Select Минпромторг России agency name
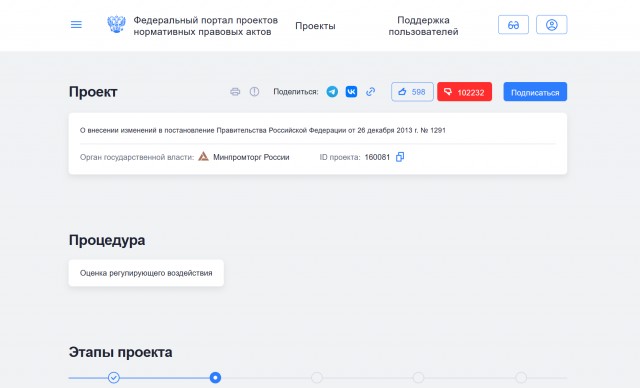 coord(251,157)
